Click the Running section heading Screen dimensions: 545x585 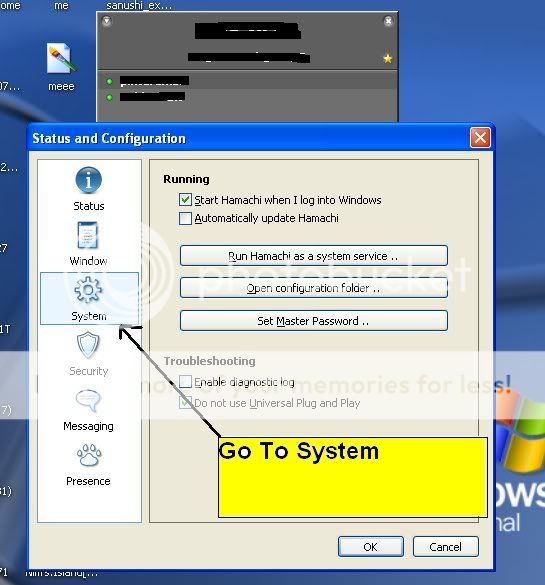[186, 179]
